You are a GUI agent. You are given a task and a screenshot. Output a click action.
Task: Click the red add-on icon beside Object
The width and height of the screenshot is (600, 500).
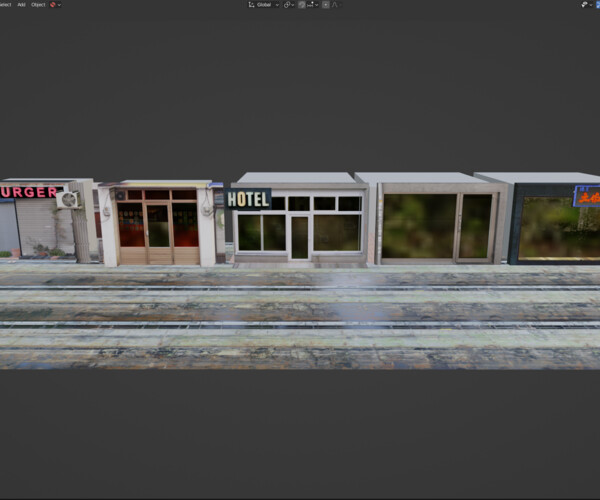[53, 5]
